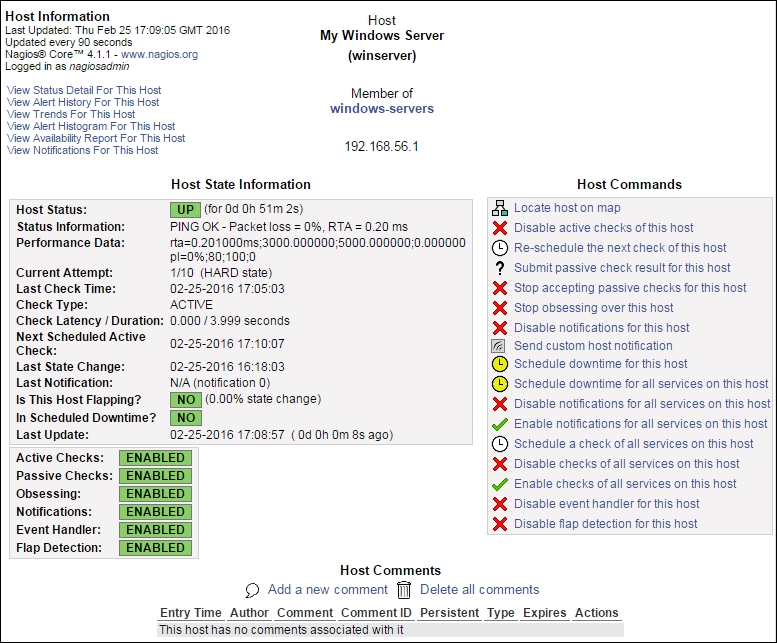Open View Notifications For This Host
This screenshot has width=777, height=643.
(83, 150)
